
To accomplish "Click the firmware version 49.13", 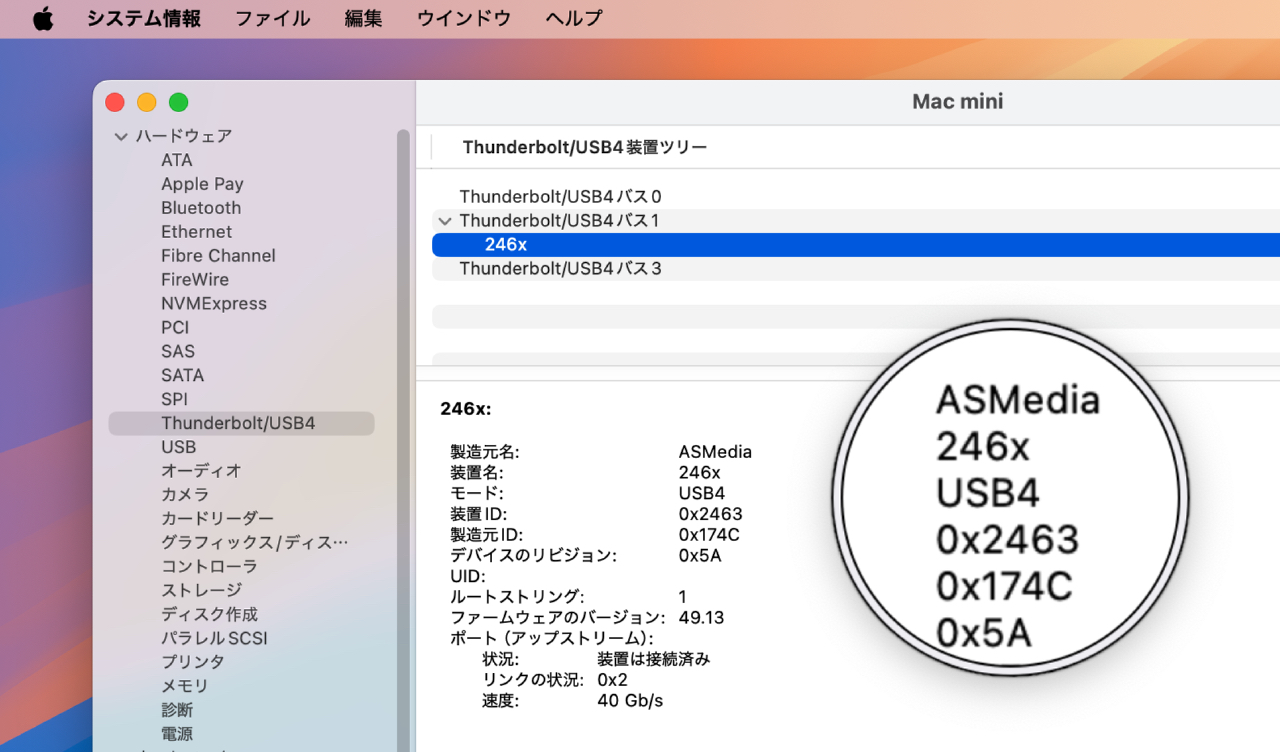I will tap(701, 618).
